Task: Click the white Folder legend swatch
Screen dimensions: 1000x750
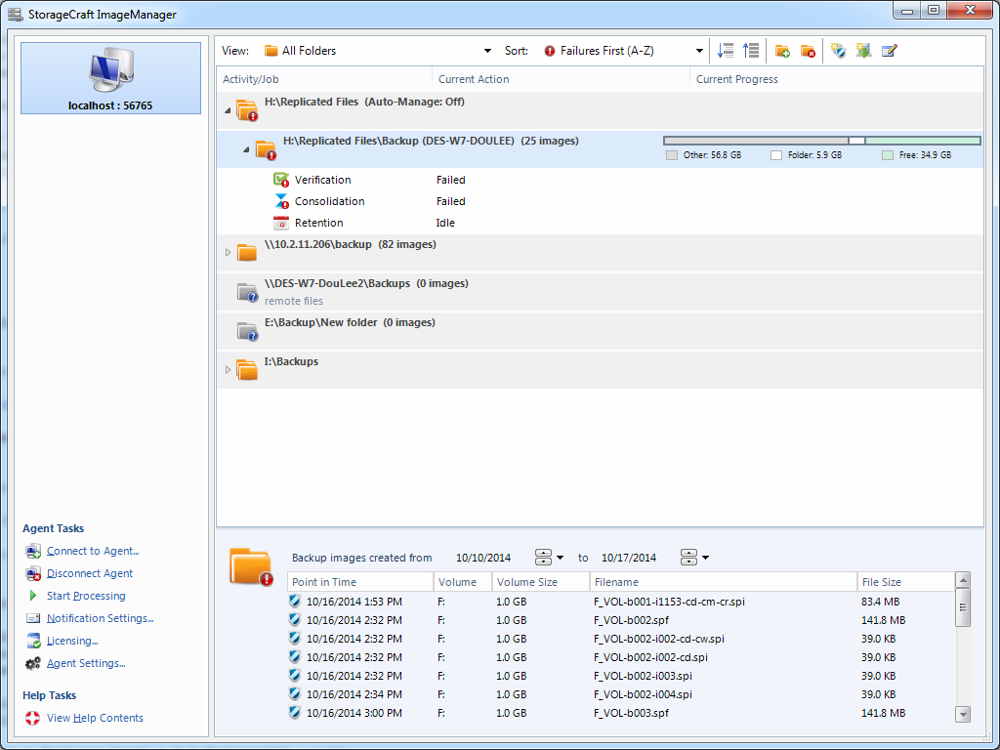Action: [x=776, y=155]
